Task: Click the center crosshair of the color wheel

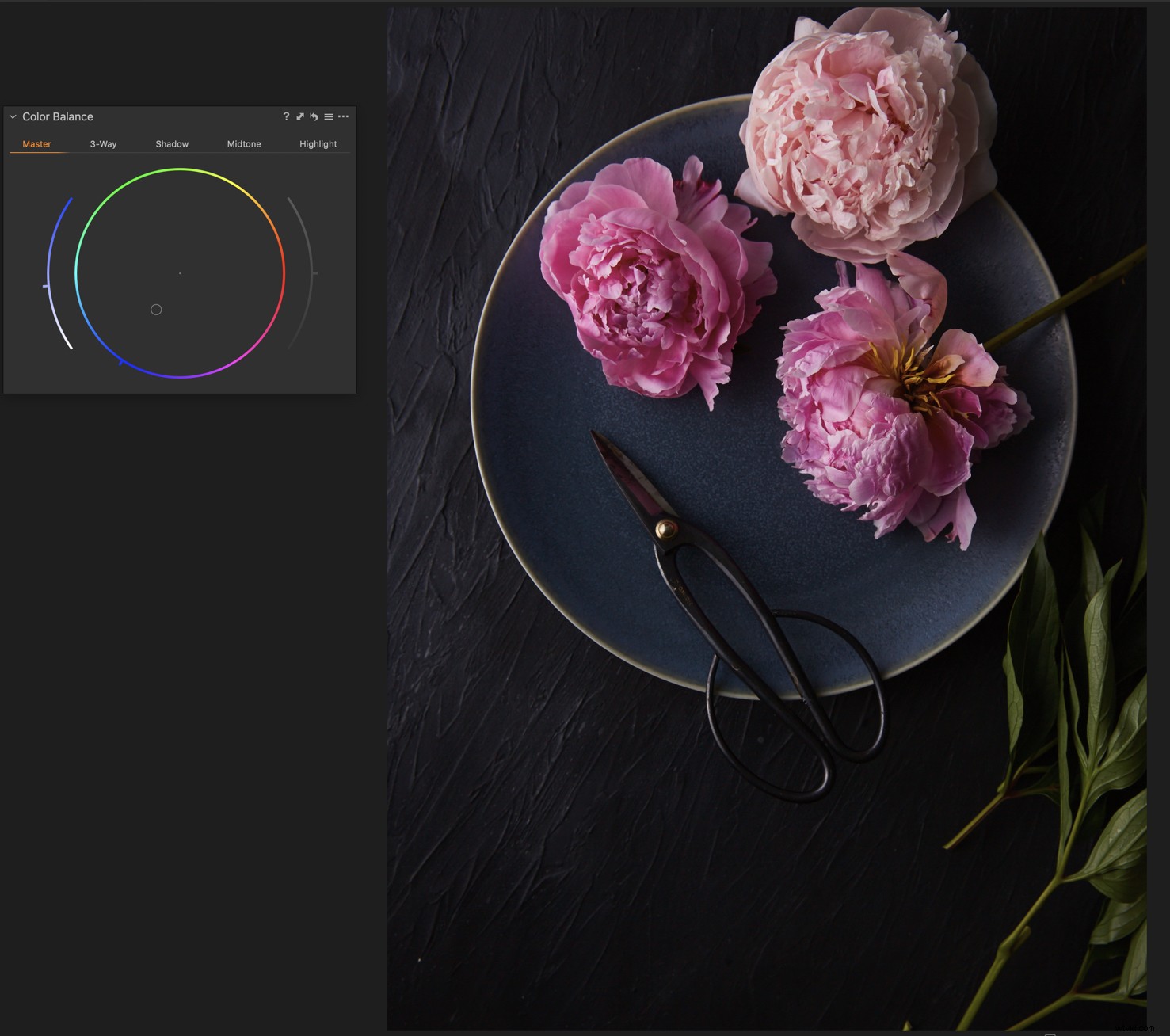Action: 180,273
